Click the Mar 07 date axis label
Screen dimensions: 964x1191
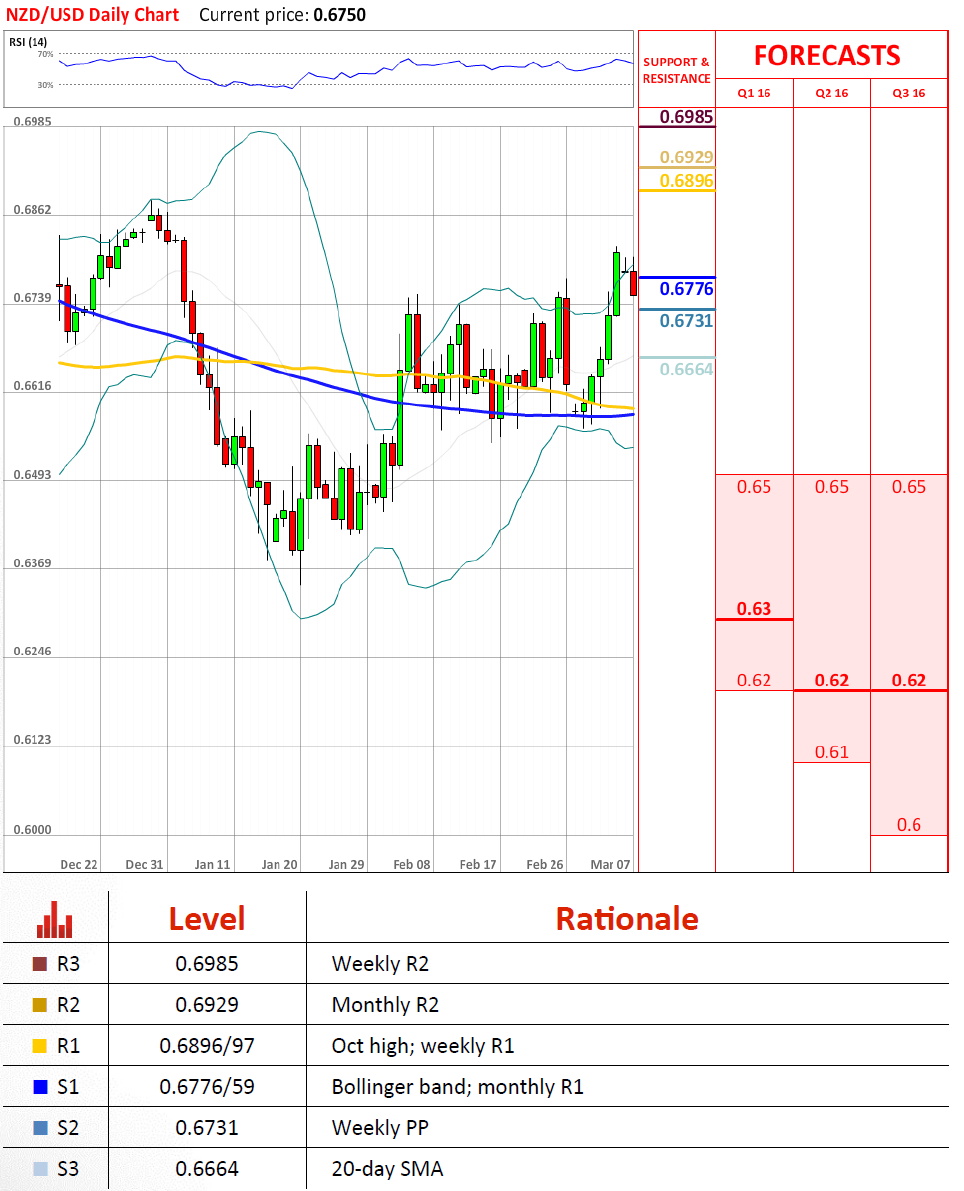point(611,864)
